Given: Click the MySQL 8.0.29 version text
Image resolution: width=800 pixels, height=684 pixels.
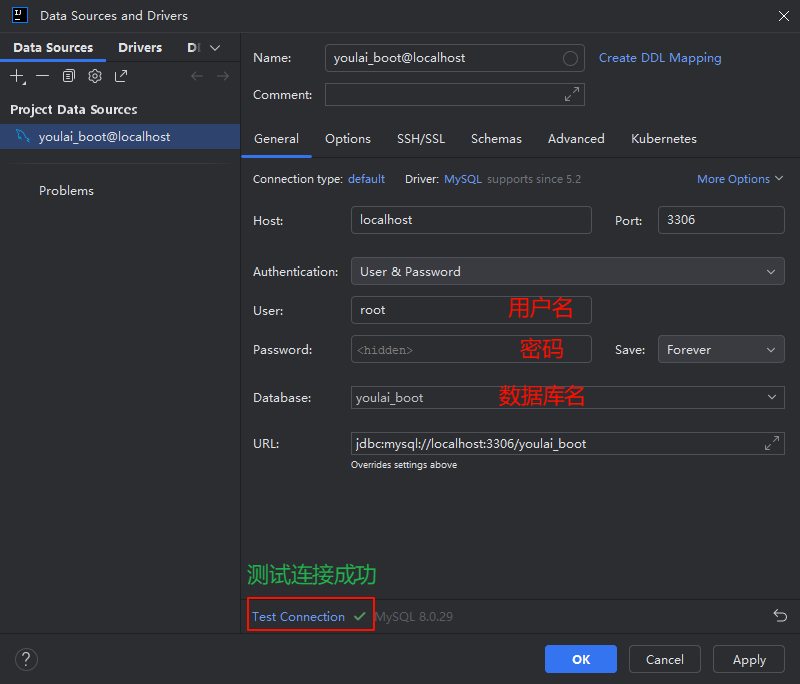Looking at the screenshot, I should click(414, 617).
